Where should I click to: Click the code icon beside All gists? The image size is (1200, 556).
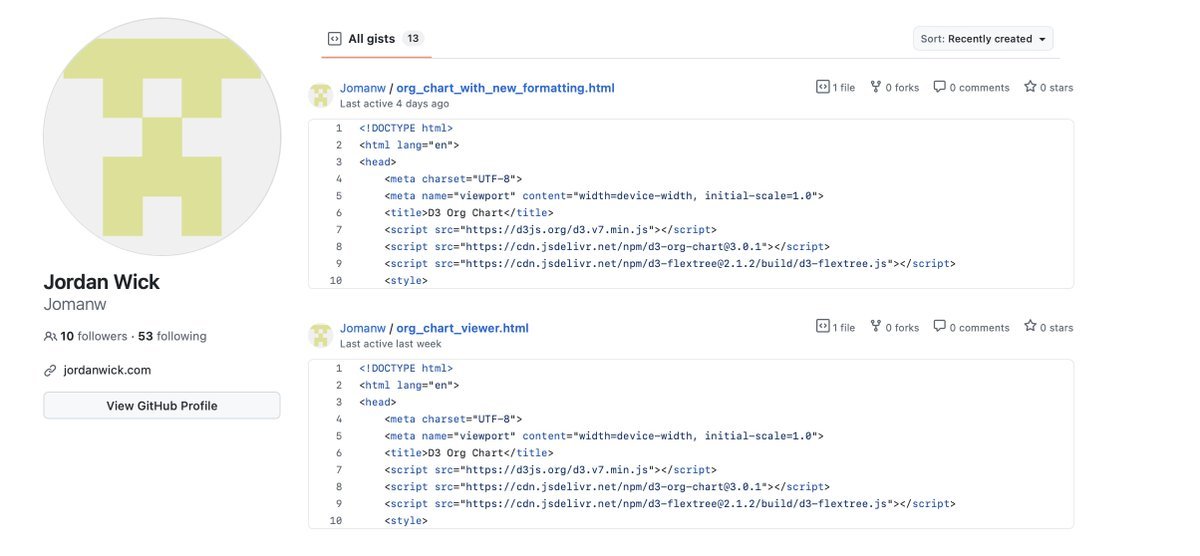(x=335, y=39)
